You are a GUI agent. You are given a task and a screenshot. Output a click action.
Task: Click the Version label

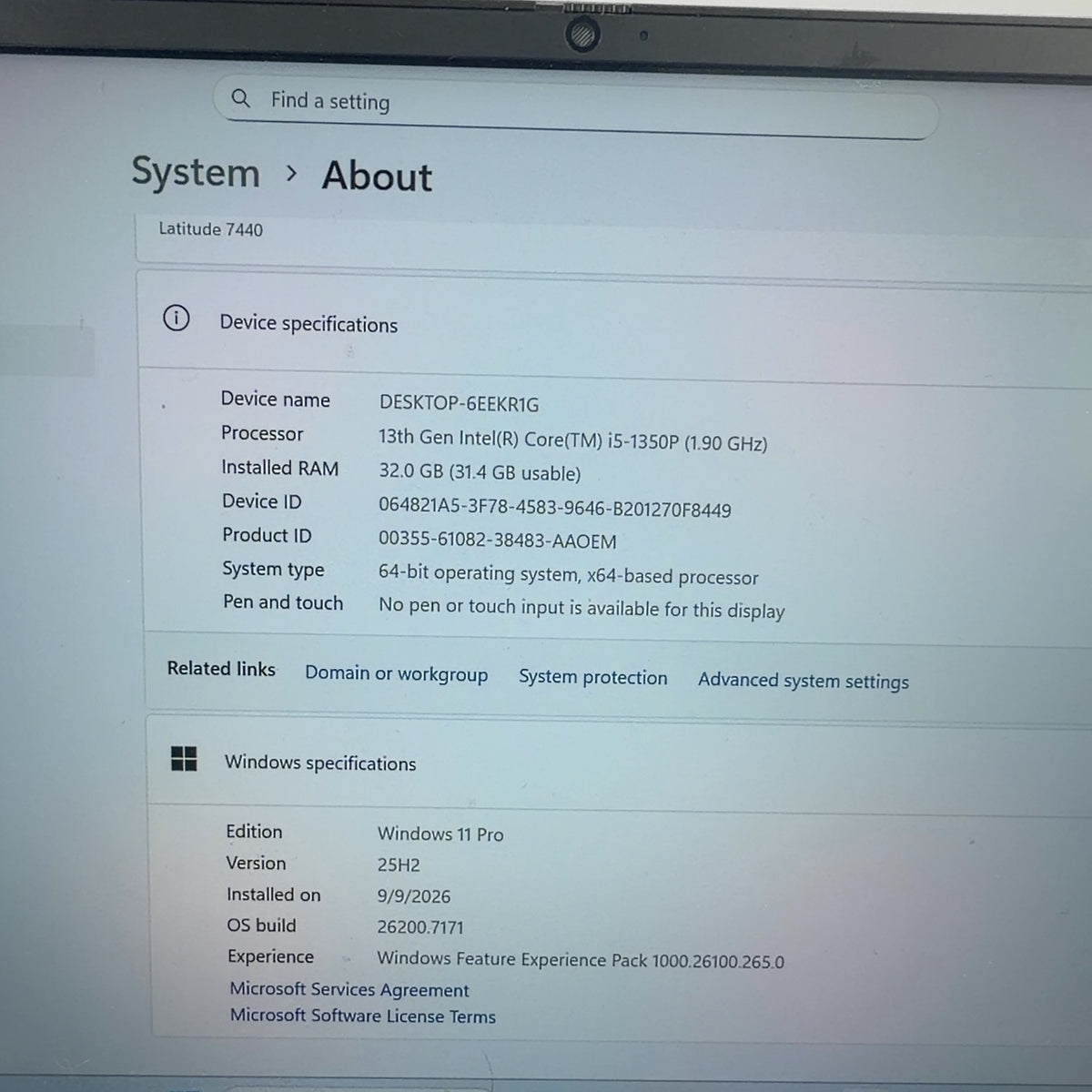(256, 863)
